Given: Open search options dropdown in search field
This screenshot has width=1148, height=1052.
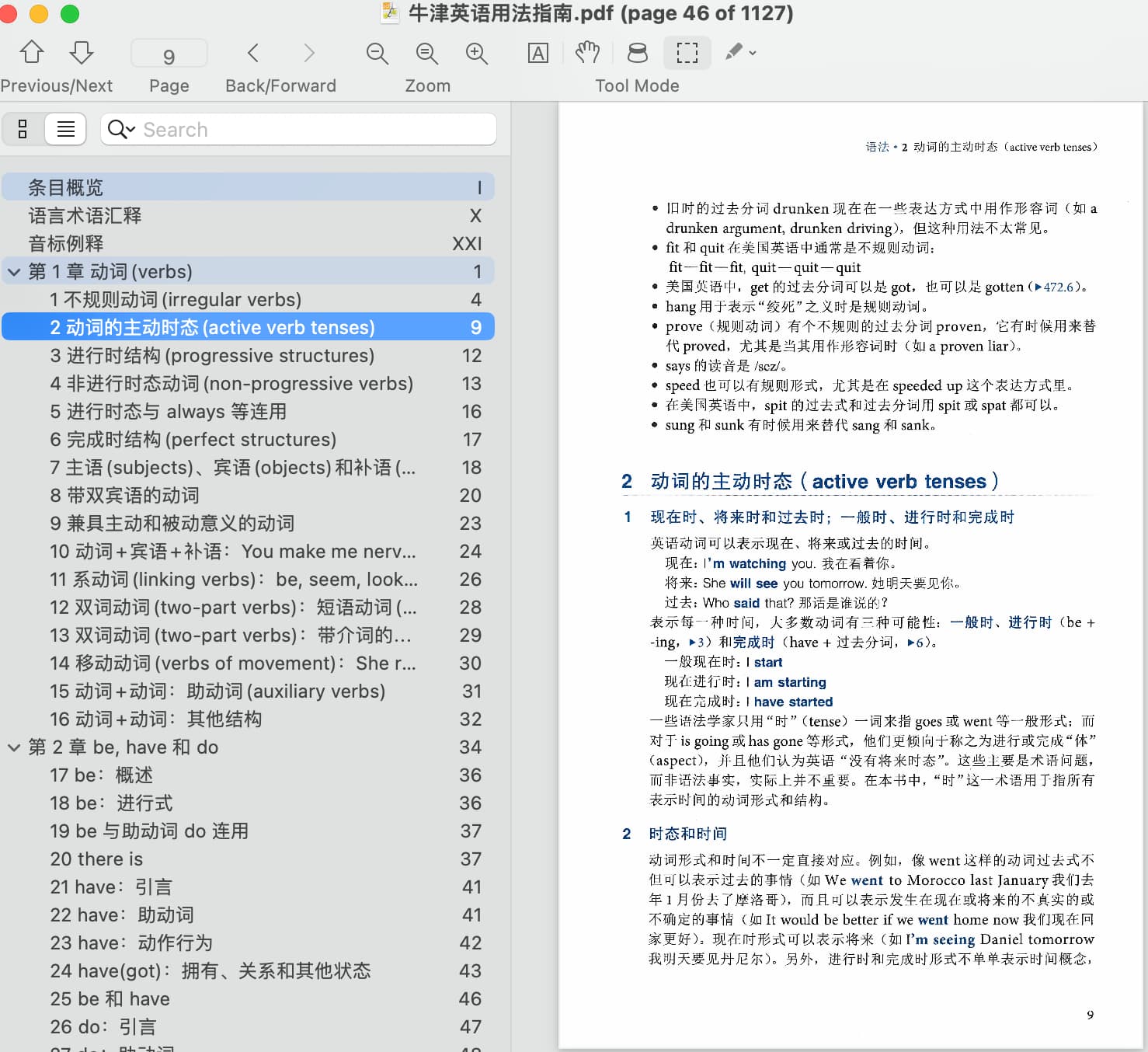Looking at the screenshot, I should pyautogui.click(x=122, y=129).
